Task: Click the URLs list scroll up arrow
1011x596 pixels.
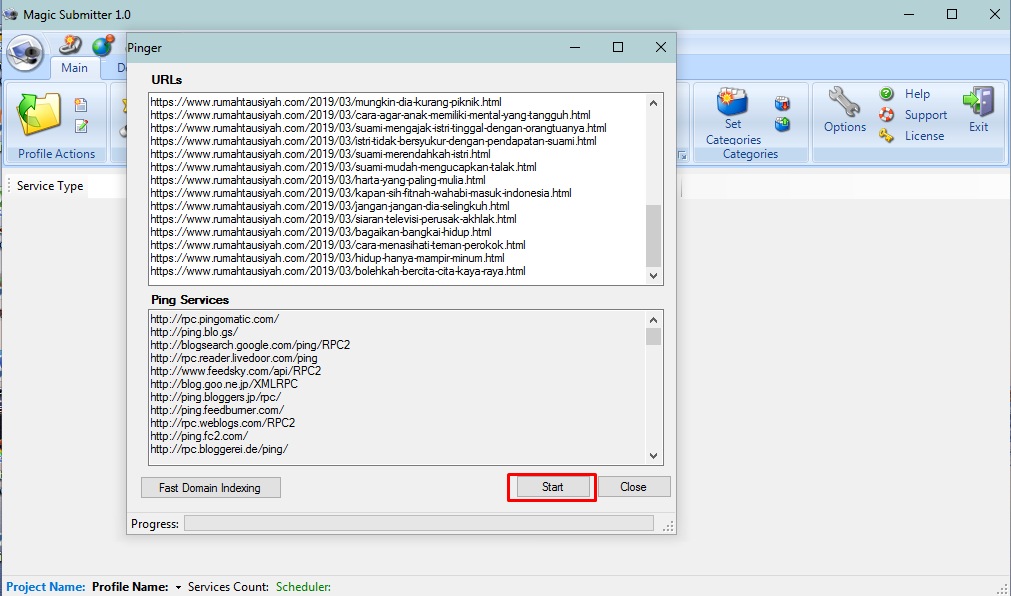Action: click(x=654, y=103)
